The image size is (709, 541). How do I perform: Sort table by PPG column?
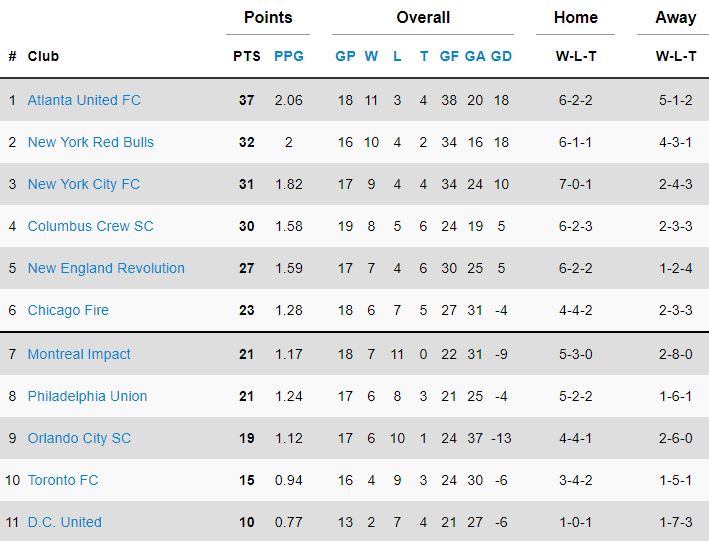[x=288, y=56]
